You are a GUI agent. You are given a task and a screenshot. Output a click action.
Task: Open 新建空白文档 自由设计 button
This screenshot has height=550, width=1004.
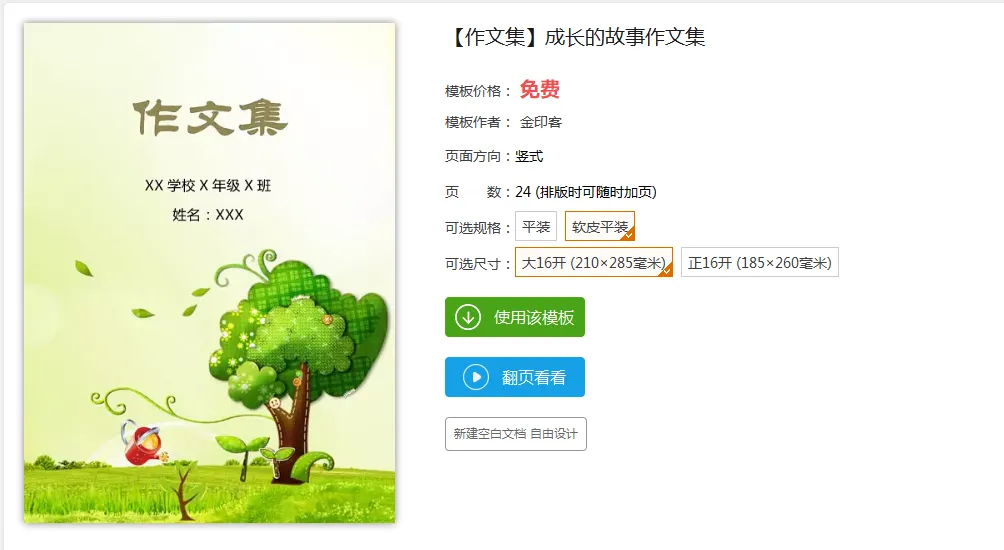(x=515, y=434)
